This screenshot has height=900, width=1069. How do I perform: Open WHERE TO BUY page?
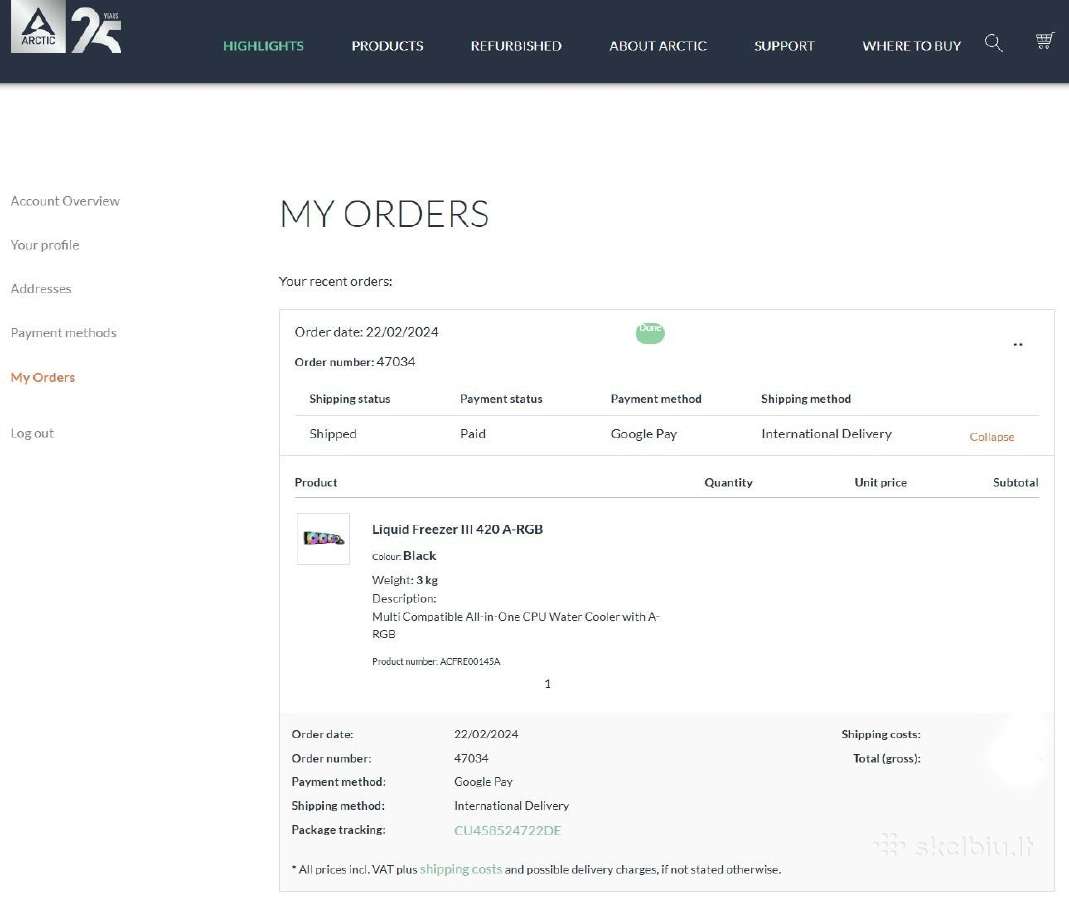tap(912, 46)
